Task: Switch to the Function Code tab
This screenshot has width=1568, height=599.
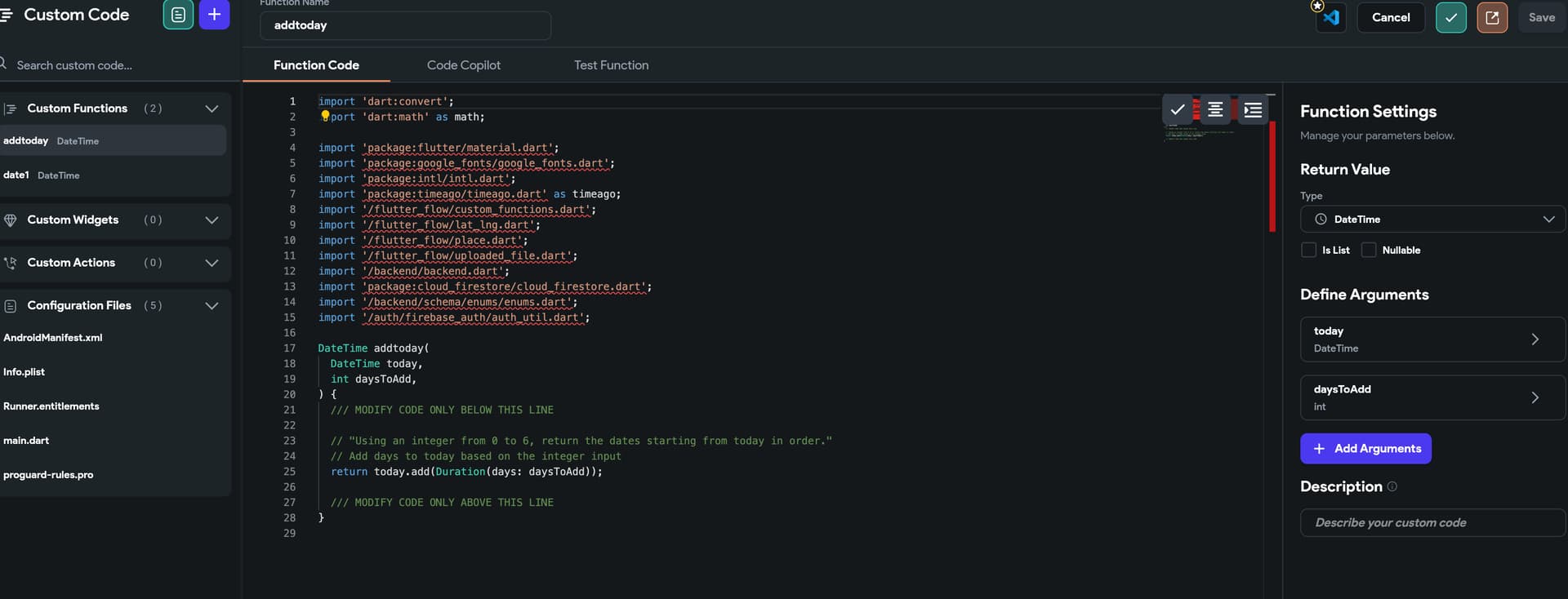Action: (316, 65)
